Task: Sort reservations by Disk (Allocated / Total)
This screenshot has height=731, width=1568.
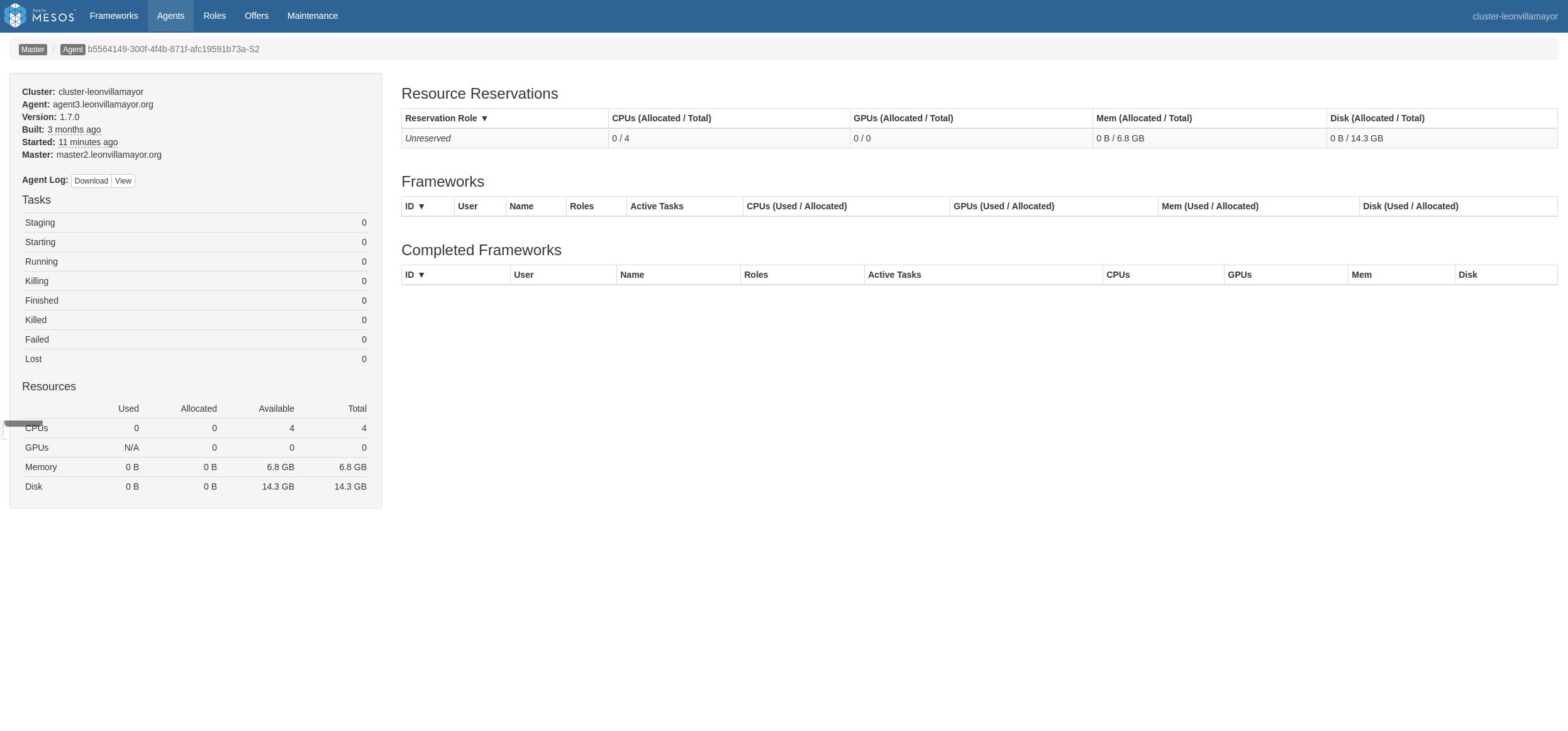Action: 1442,118
